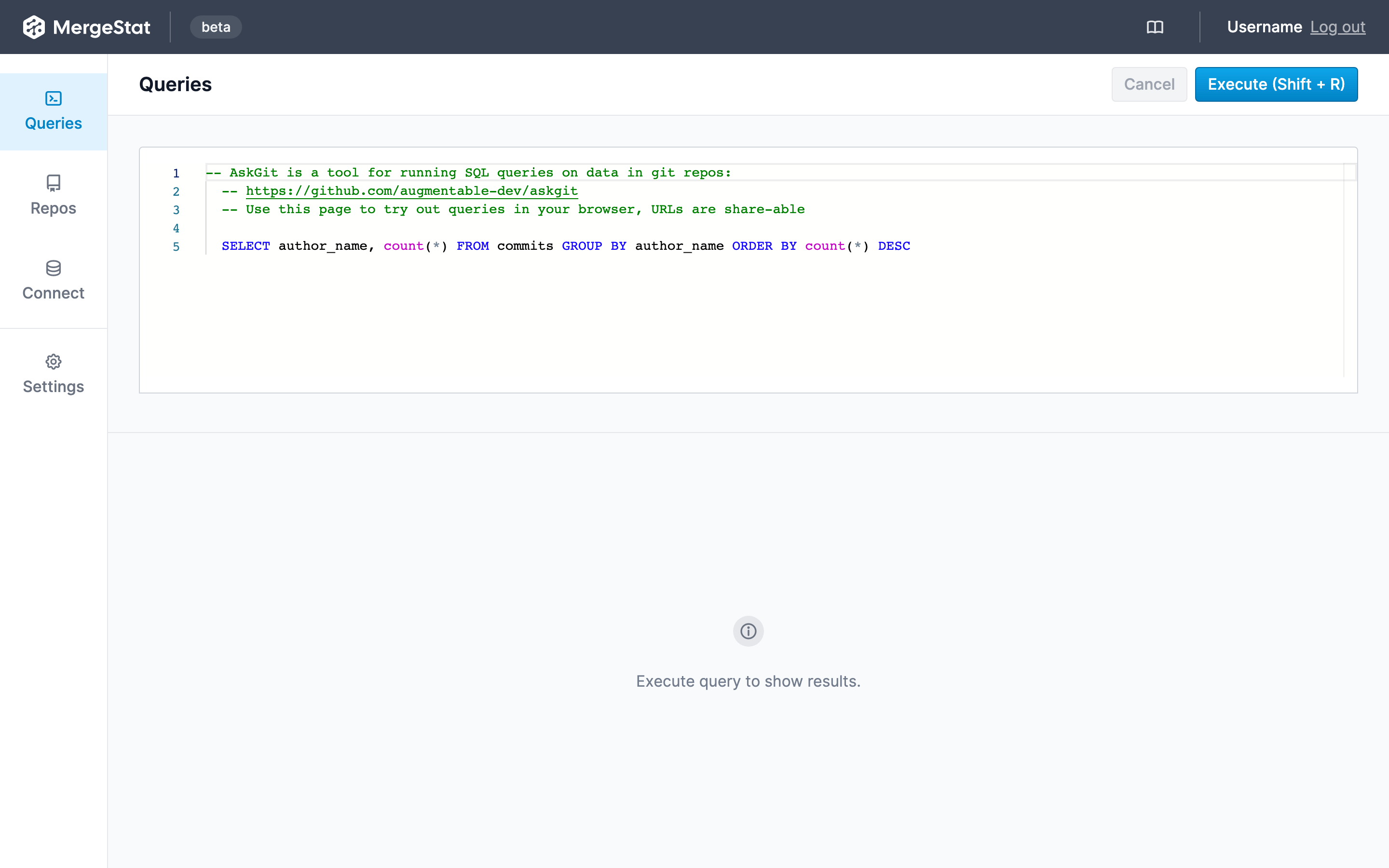
Task: Open Connect via the database icon
Action: [x=54, y=268]
